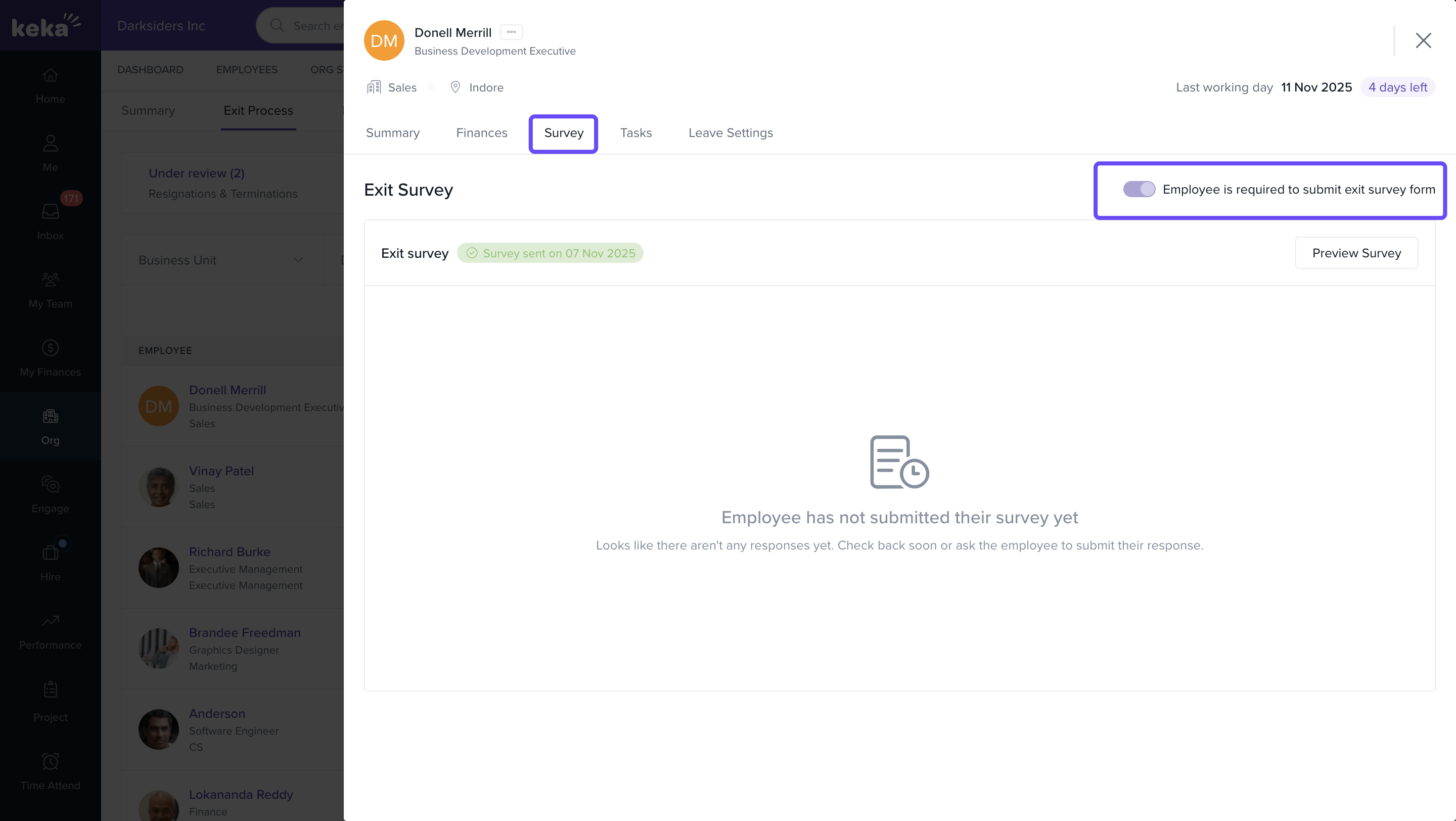
Task: Open My Team from sidebar
Action: (51, 280)
